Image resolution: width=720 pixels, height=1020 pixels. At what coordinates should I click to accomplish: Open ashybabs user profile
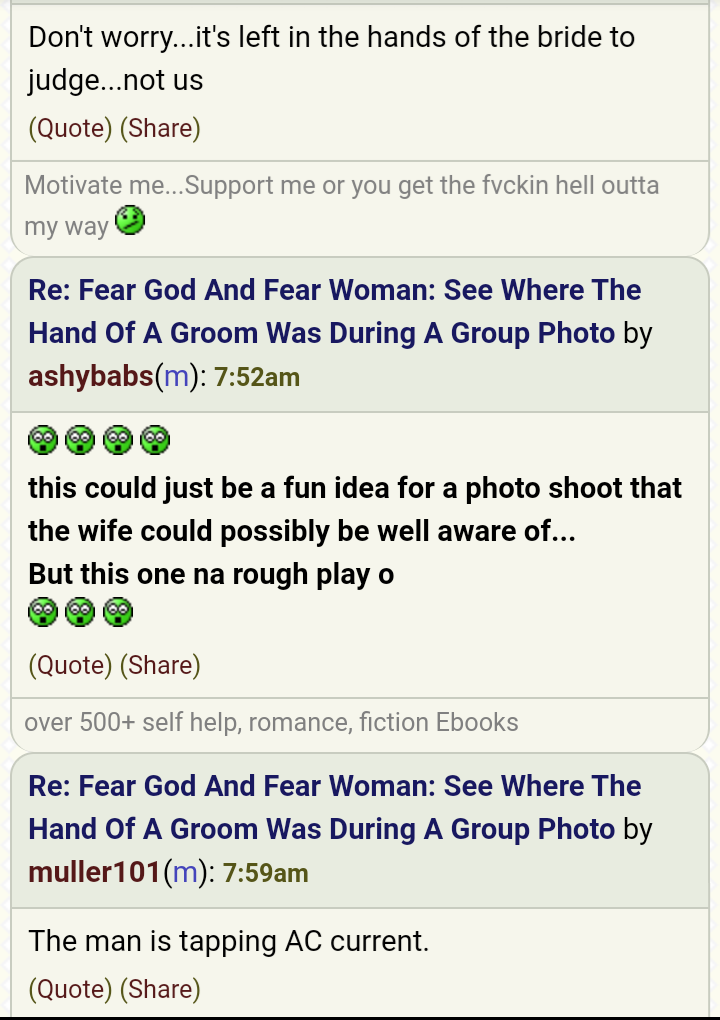(x=91, y=377)
